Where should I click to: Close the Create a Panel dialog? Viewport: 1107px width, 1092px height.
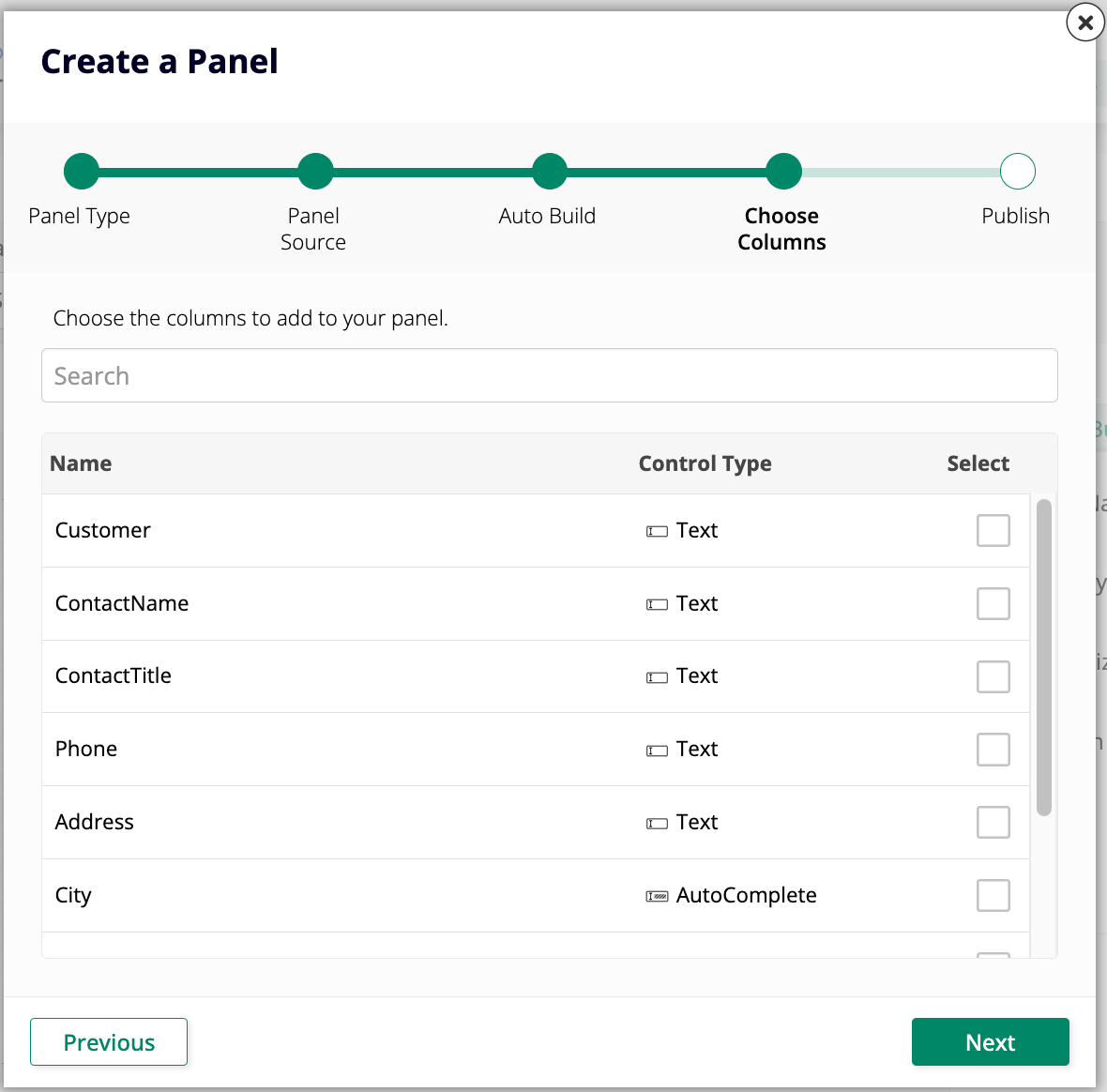pos(1085,23)
